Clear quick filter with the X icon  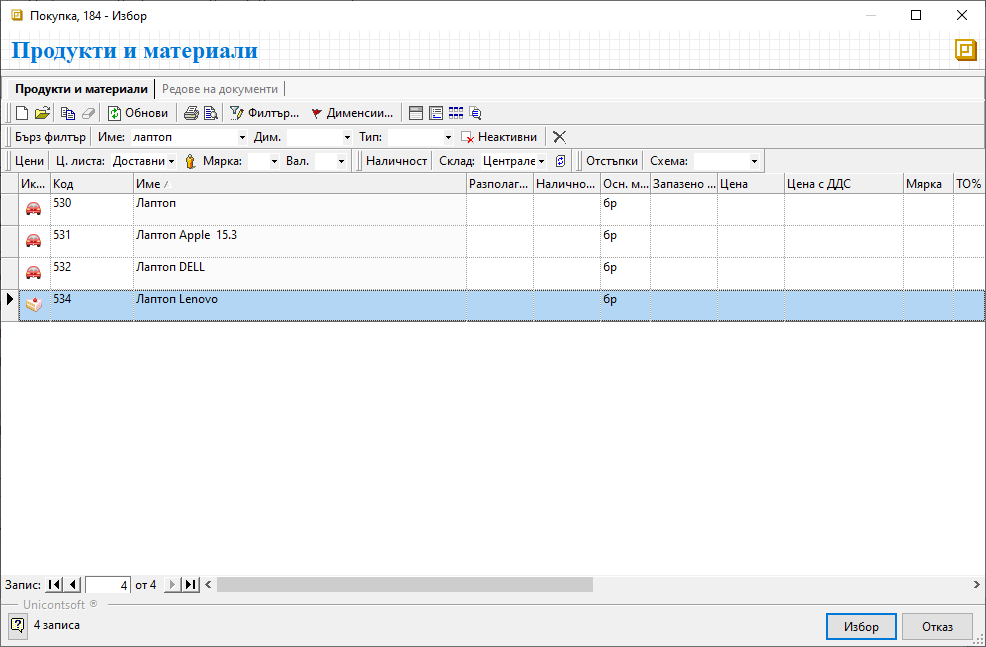click(x=560, y=137)
